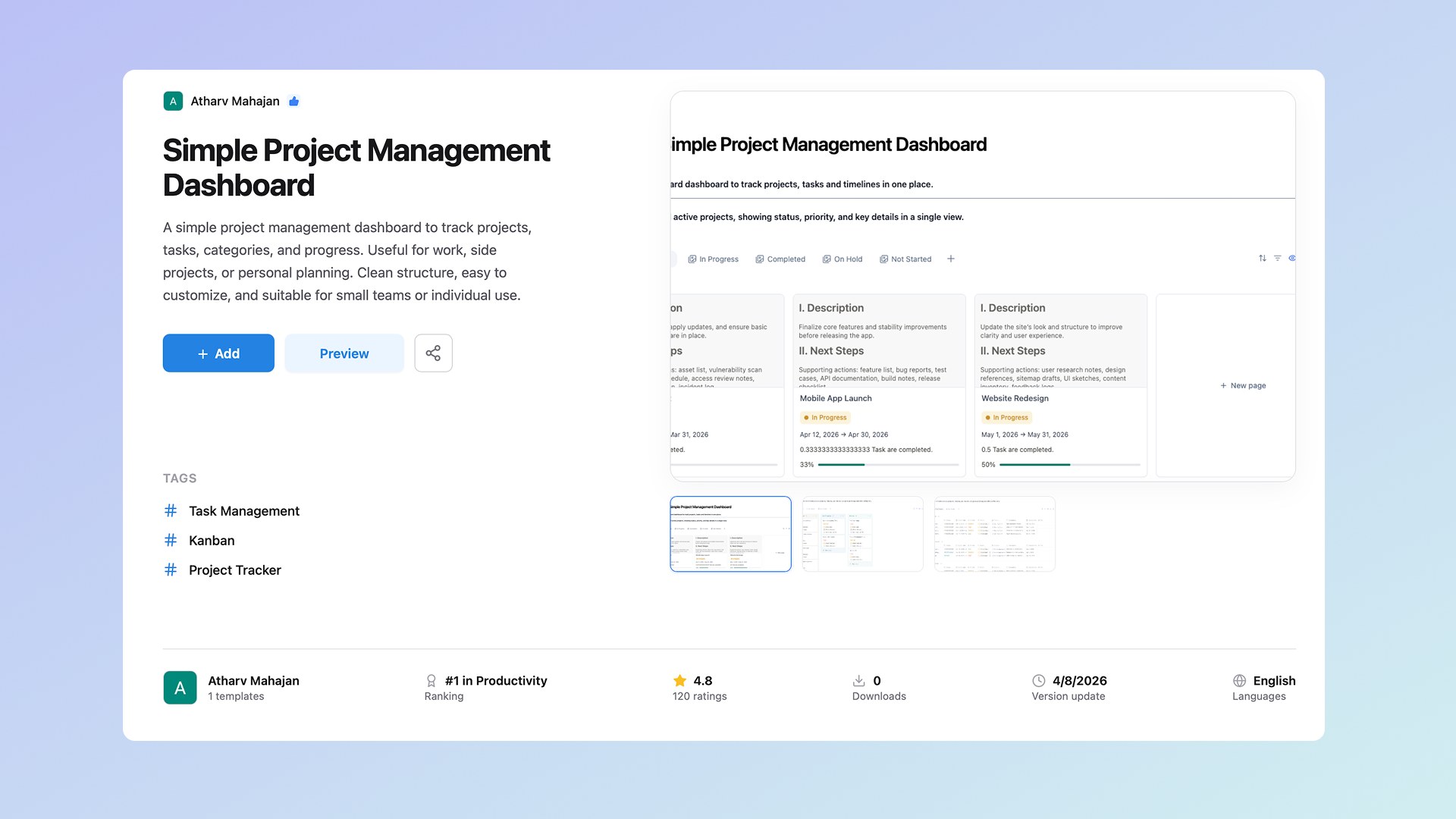Click the ranking ribbon icon
This screenshot has height=819, width=1456.
[431, 681]
